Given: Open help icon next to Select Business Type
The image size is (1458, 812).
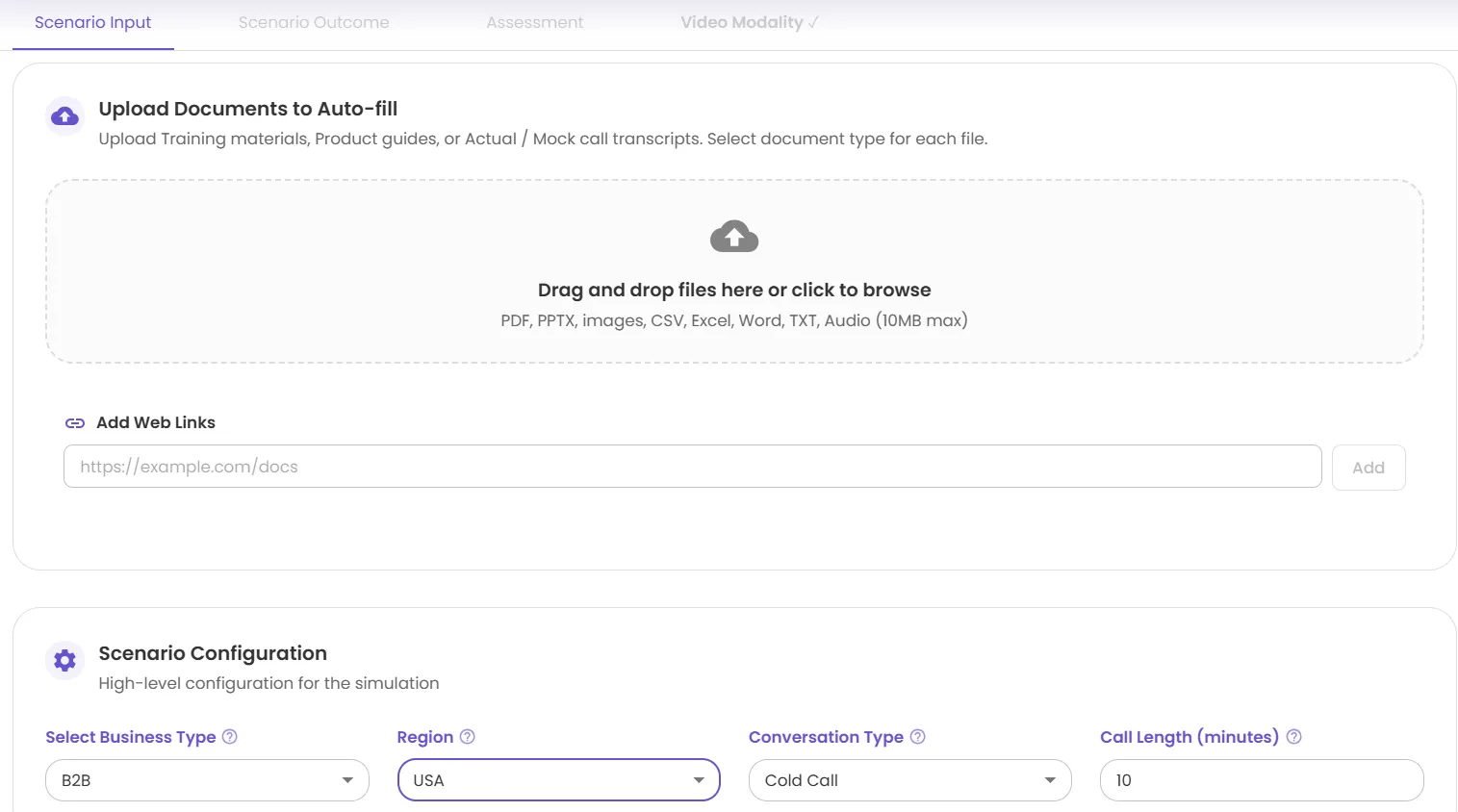Looking at the screenshot, I should pyautogui.click(x=230, y=737).
